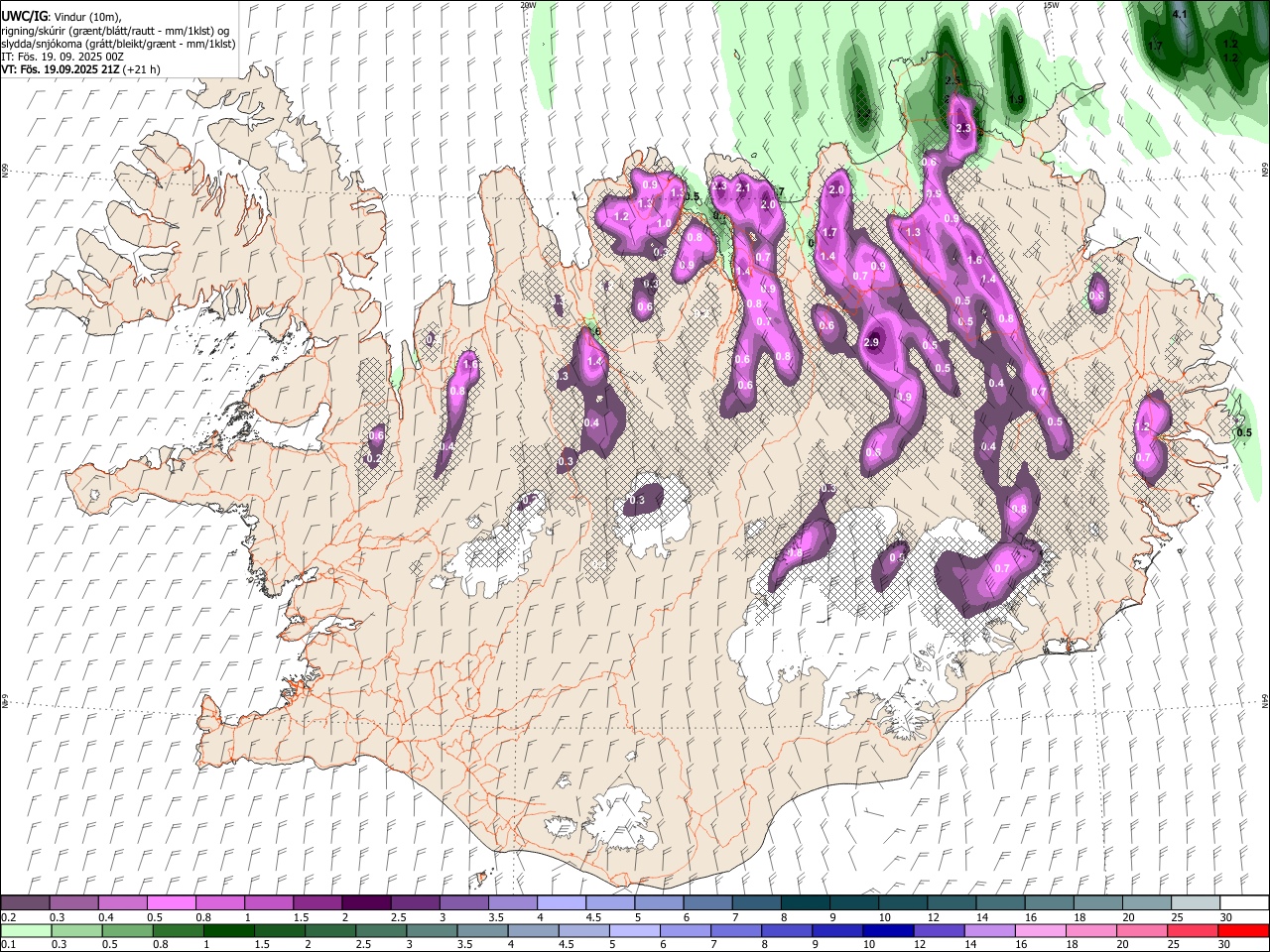1270x952 pixels.
Task: Click the grey-green 3 swatch in lower legend
Action: pyautogui.click(x=432, y=930)
